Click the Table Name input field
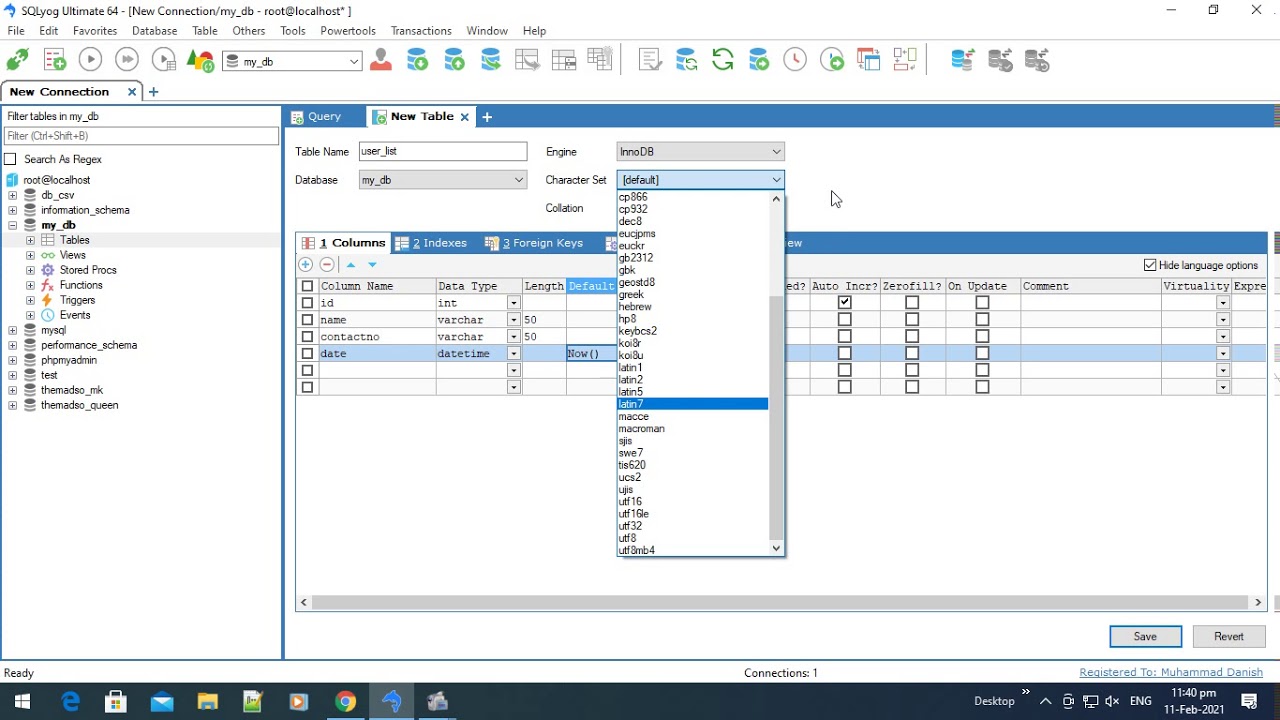 click(442, 152)
